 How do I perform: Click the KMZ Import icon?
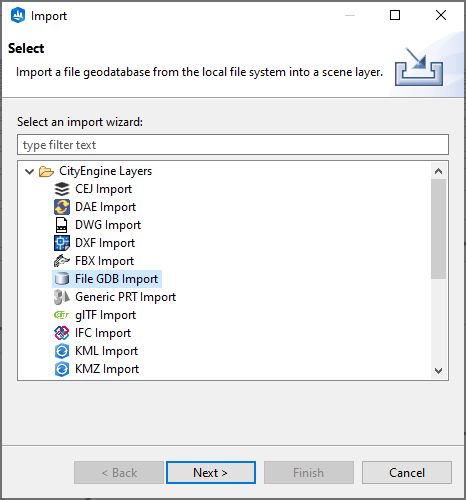click(x=62, y=369)
